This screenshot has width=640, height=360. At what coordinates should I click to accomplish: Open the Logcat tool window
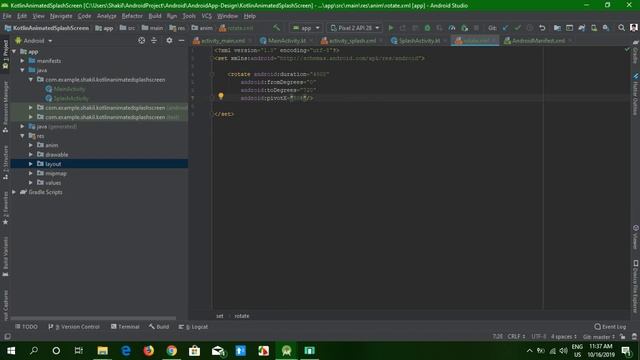193,327
